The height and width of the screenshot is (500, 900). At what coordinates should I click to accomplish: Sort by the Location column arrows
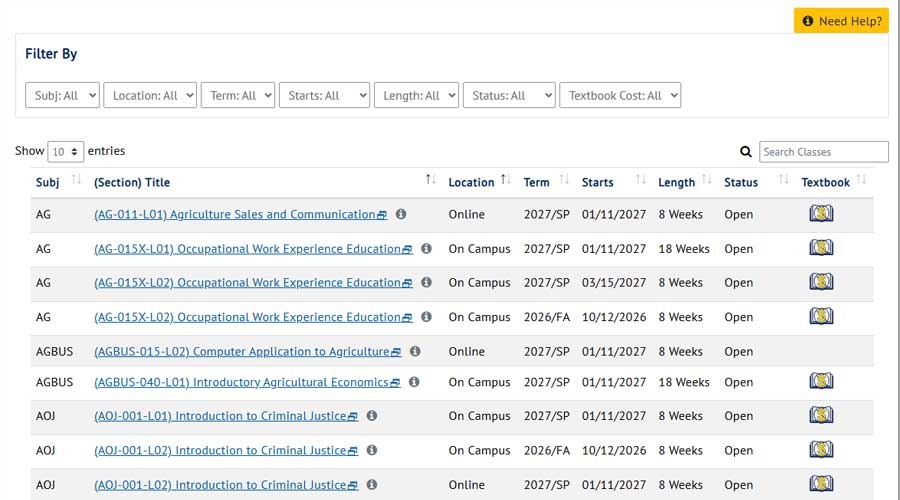506,180
